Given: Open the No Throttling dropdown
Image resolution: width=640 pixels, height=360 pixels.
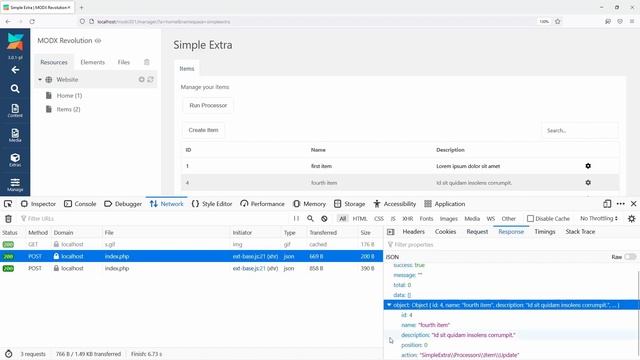Looking at the screenshot, I should [599, 219].
